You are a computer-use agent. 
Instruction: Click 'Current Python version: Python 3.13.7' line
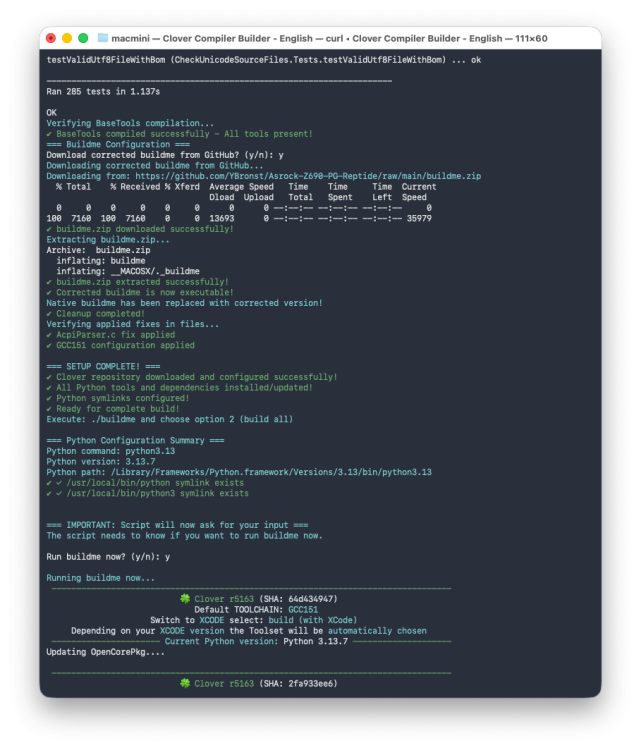(256, 641)
